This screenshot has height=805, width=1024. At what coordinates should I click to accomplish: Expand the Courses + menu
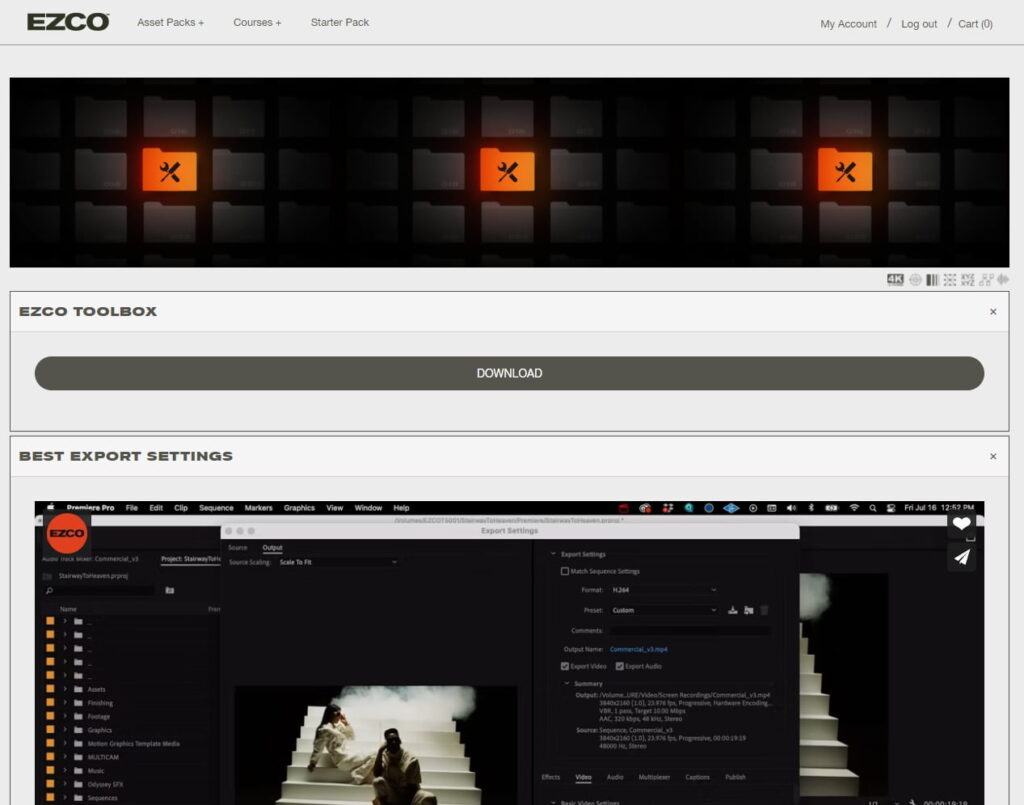pos(257,22)
